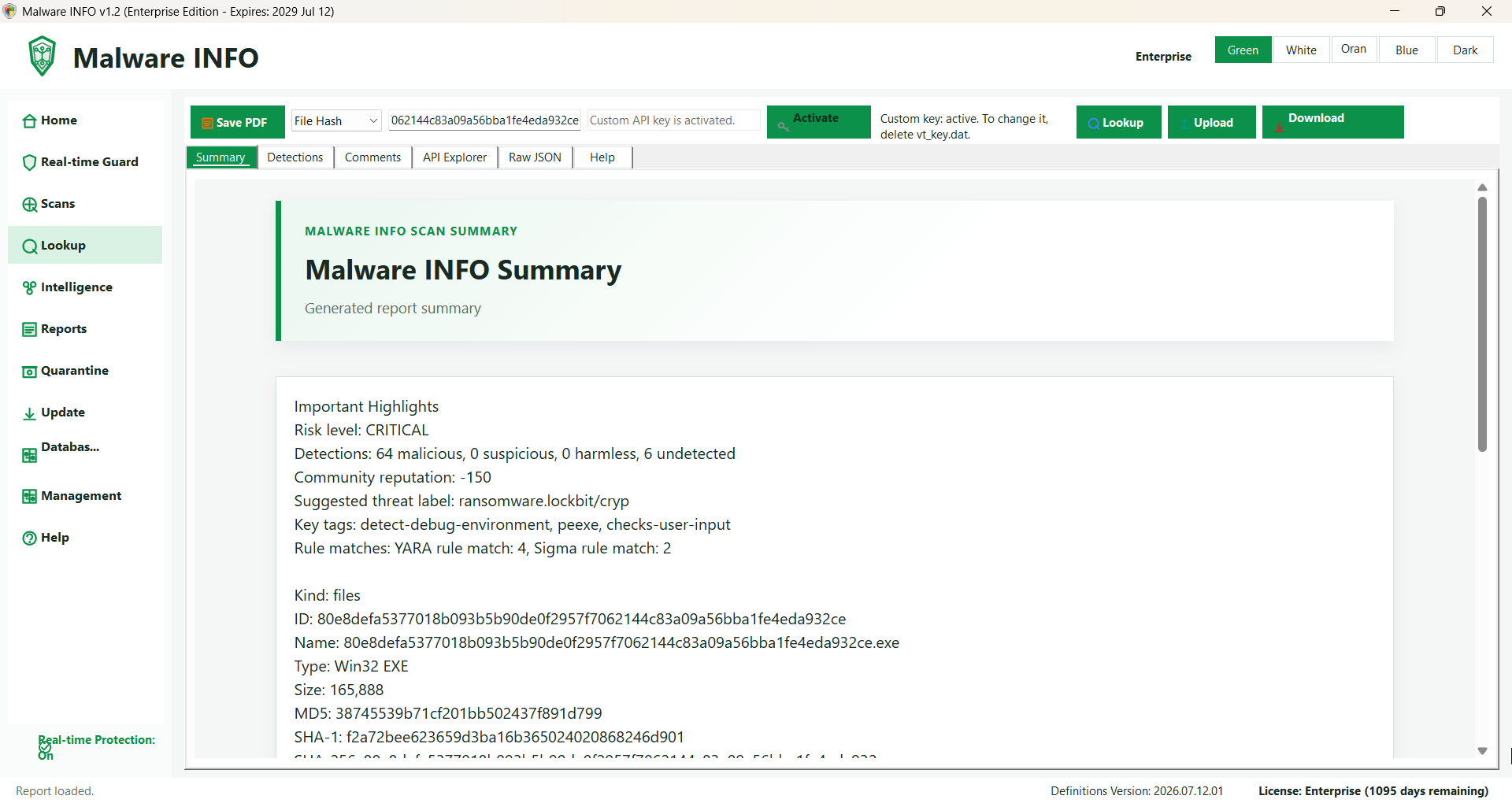The image size is (1512, 803).
Task: Click the Management icon in sidebar
Action: coord(29,496)
